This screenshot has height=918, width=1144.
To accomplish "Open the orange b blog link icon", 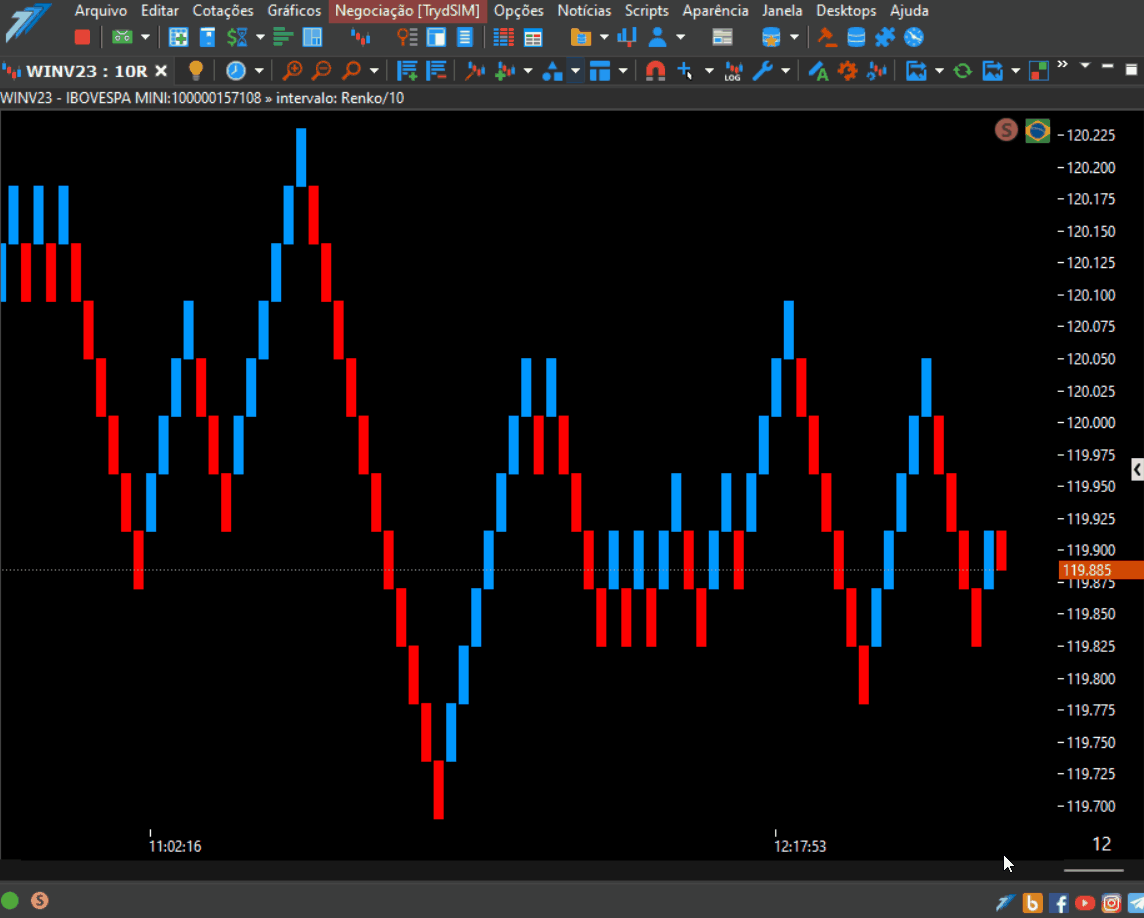I will click(1032, 903).
